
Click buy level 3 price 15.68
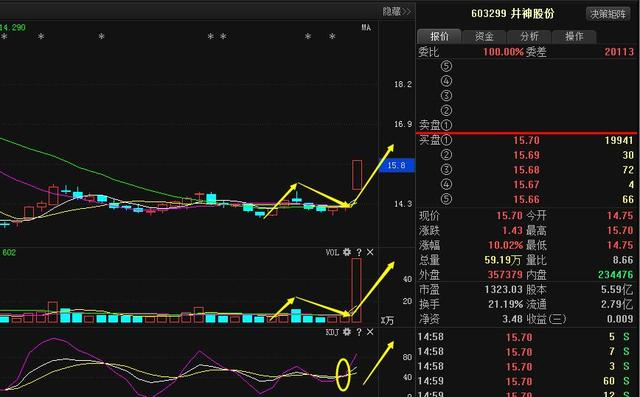(526, 170)
